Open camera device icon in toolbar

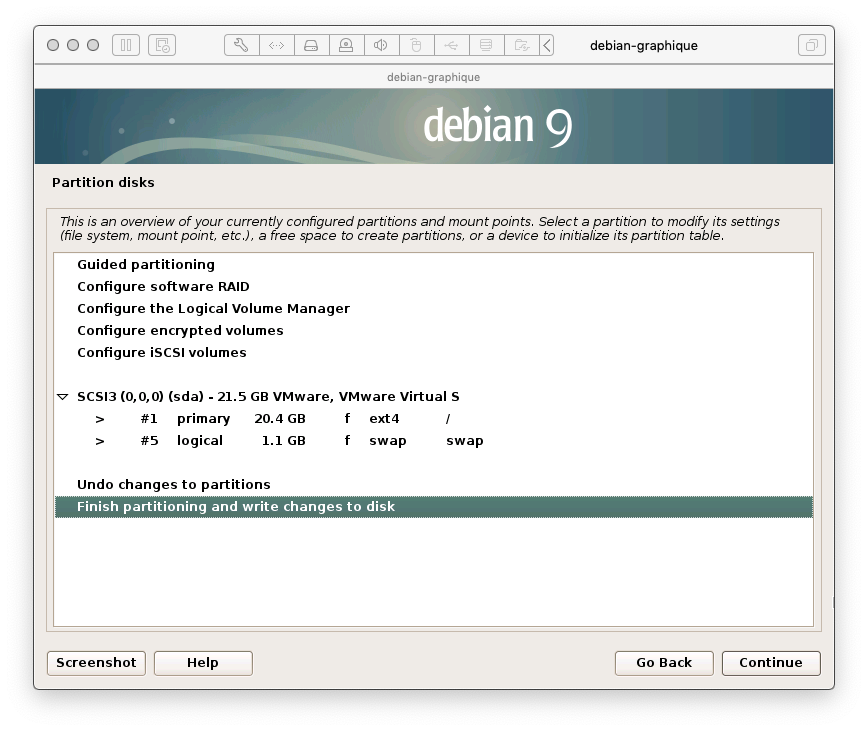click(346, 45)
